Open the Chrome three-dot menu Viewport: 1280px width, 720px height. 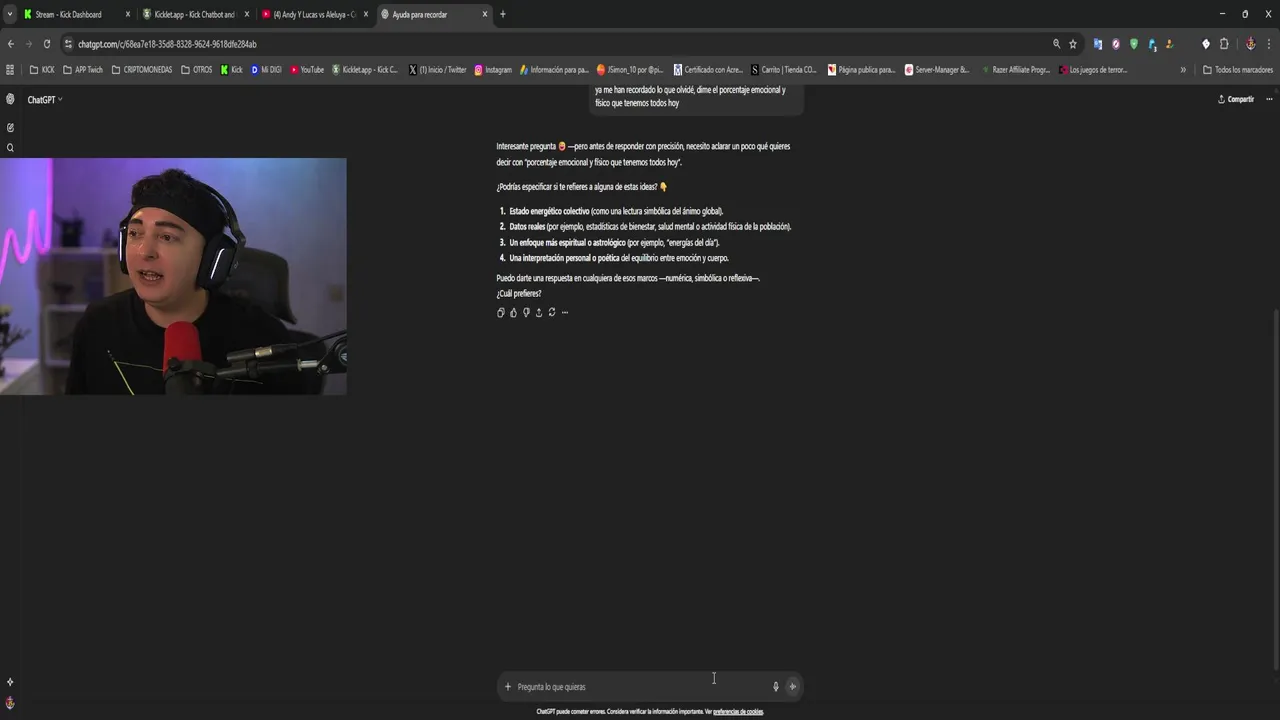tap(1269, 44)
